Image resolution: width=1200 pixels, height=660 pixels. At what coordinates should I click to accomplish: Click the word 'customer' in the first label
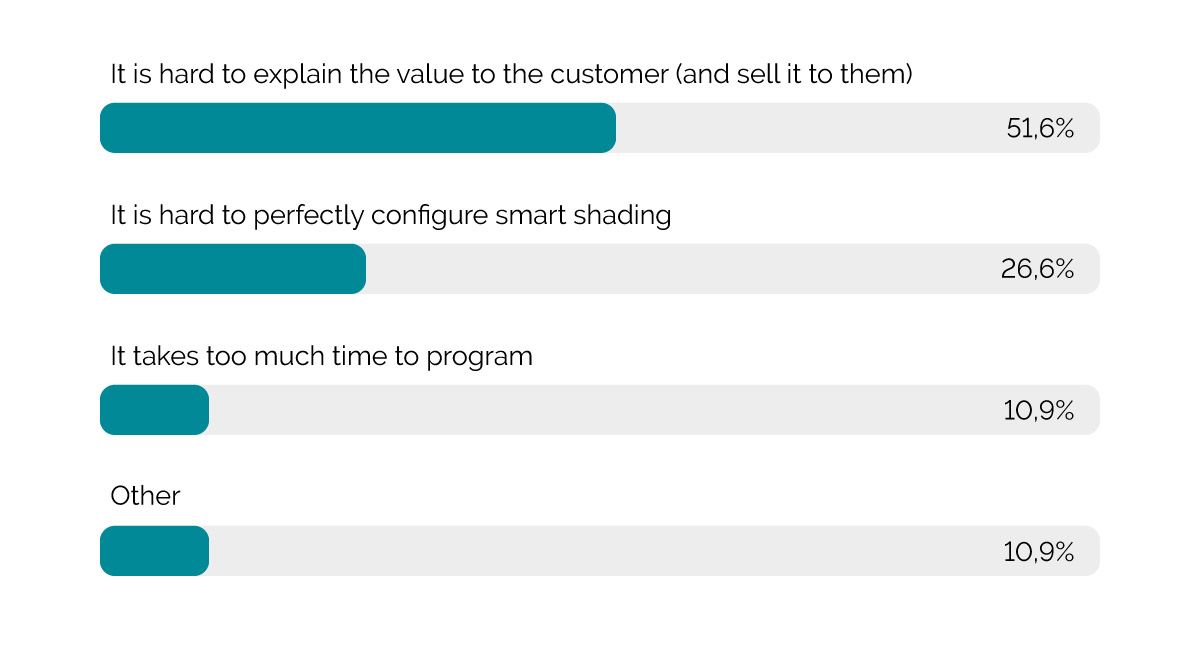pos(609,75)
